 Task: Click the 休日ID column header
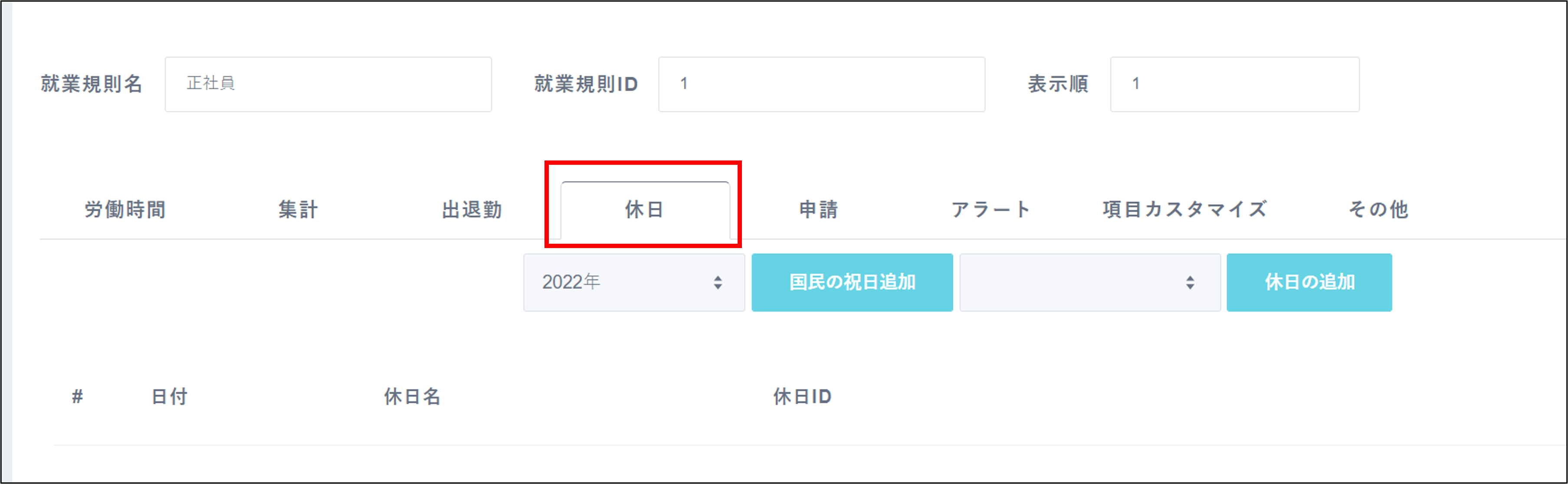(x=802, y=397)
